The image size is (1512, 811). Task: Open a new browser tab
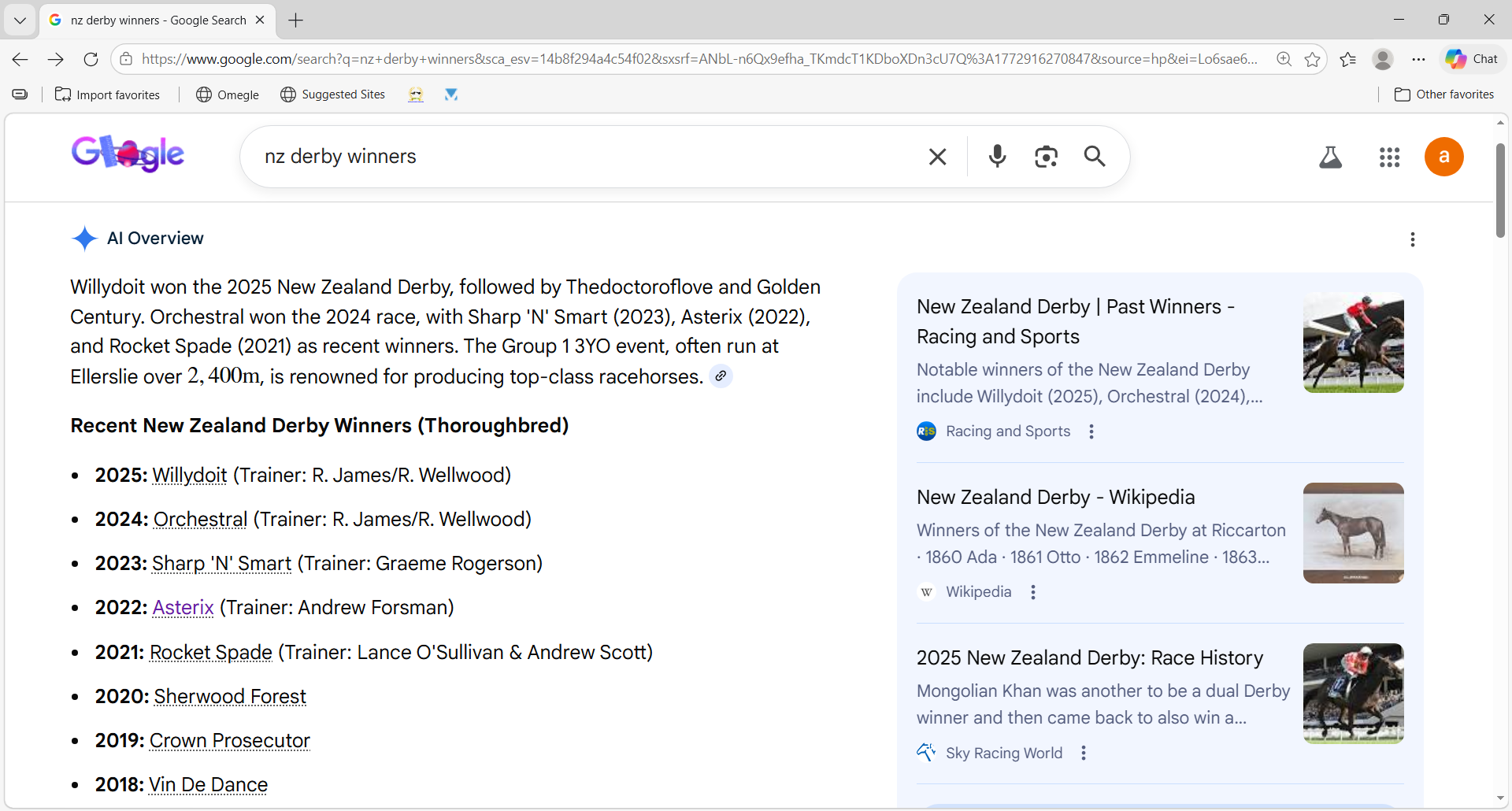[x=296, y=20]
